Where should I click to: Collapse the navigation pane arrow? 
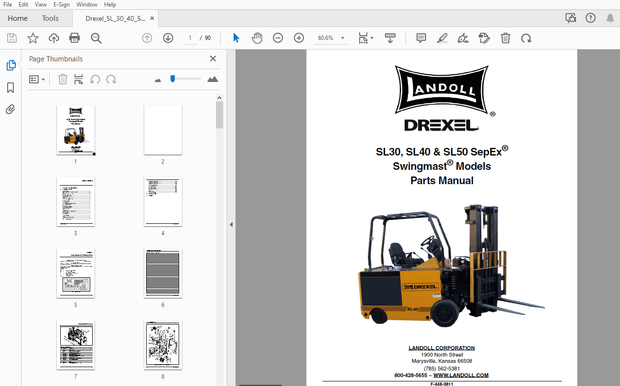(x=231, y=224)
